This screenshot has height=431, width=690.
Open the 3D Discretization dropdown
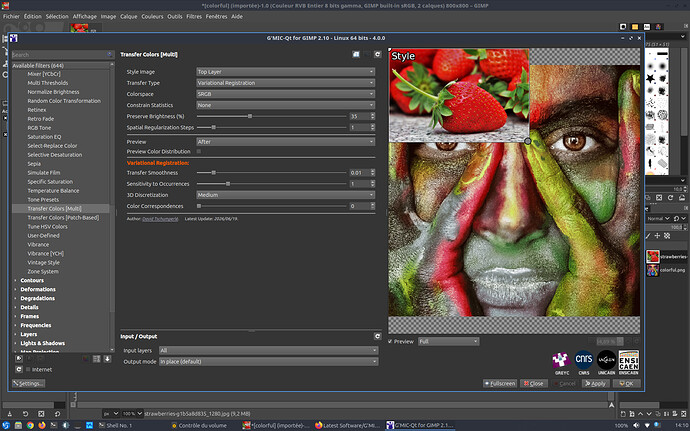click(x=286, y=195)
